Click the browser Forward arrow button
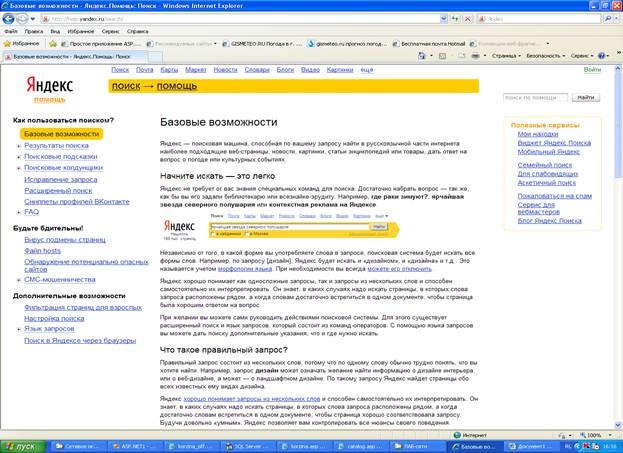623x453 pixels. [x=22, y=19]
